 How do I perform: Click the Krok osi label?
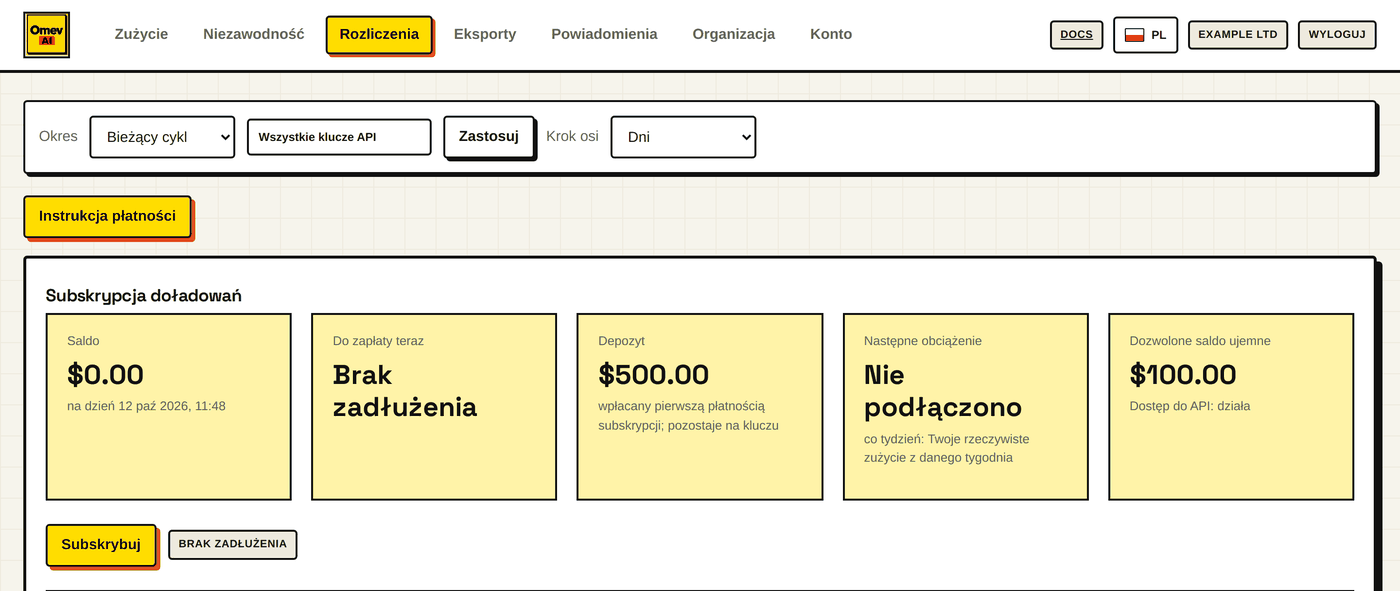(572, 136)
